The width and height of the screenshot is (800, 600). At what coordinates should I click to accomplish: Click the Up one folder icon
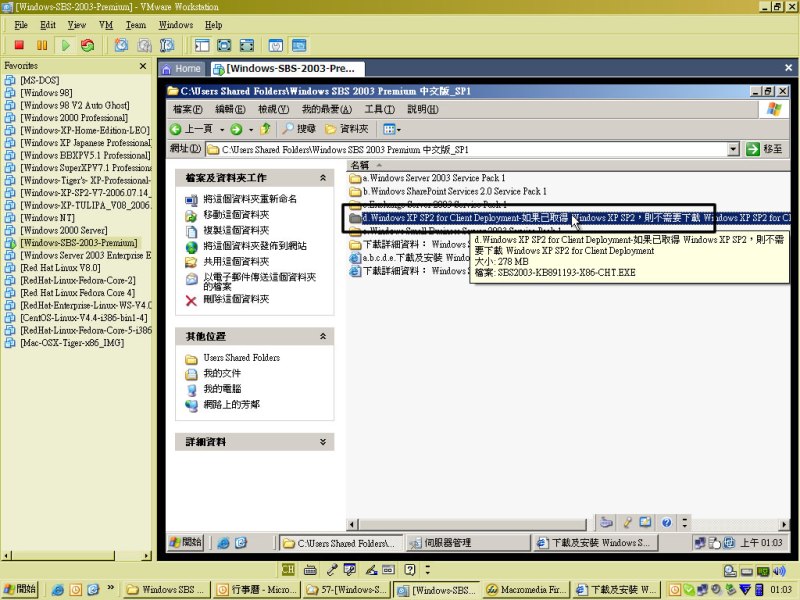[x=265, y=129]
